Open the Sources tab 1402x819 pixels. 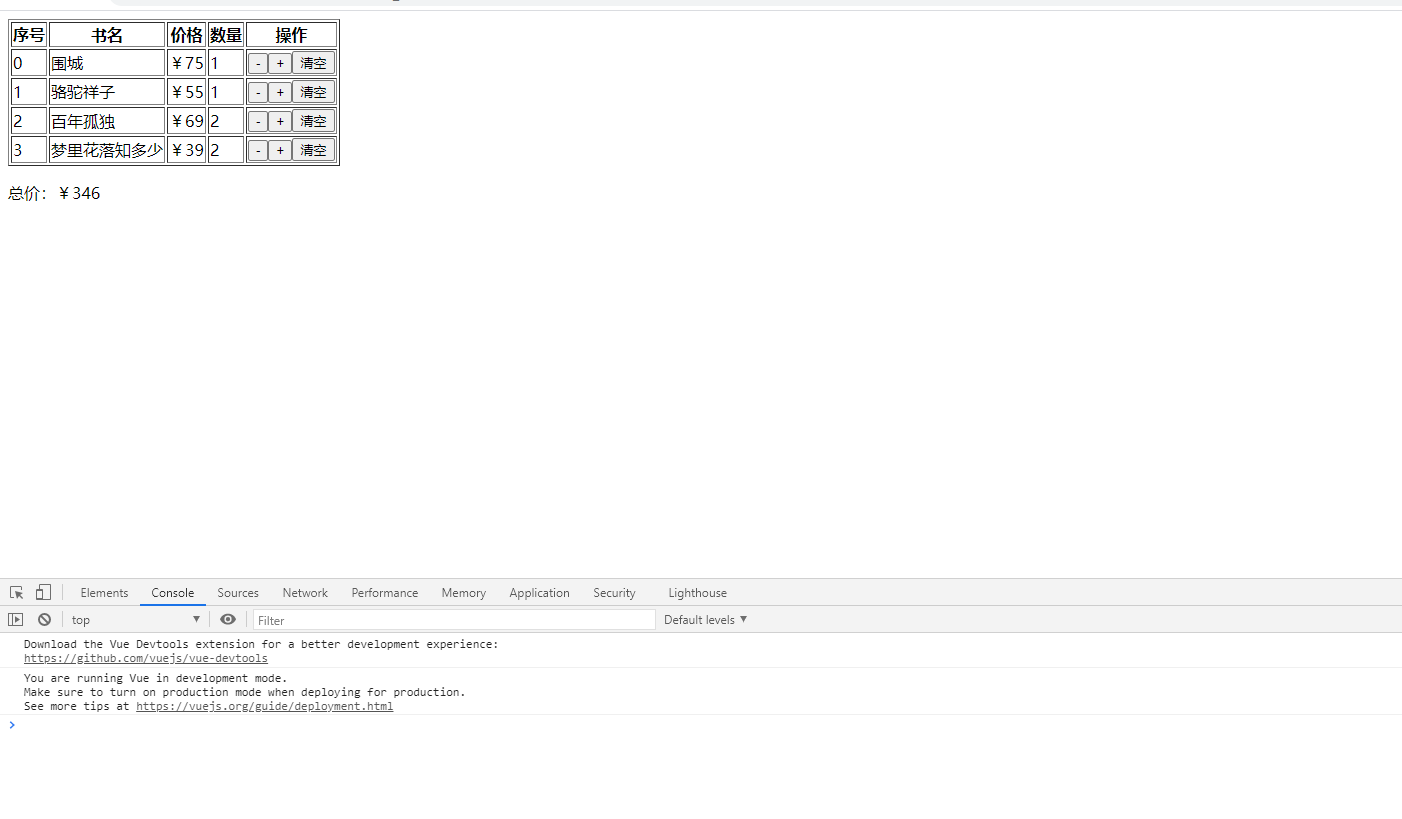coord(238,592)
